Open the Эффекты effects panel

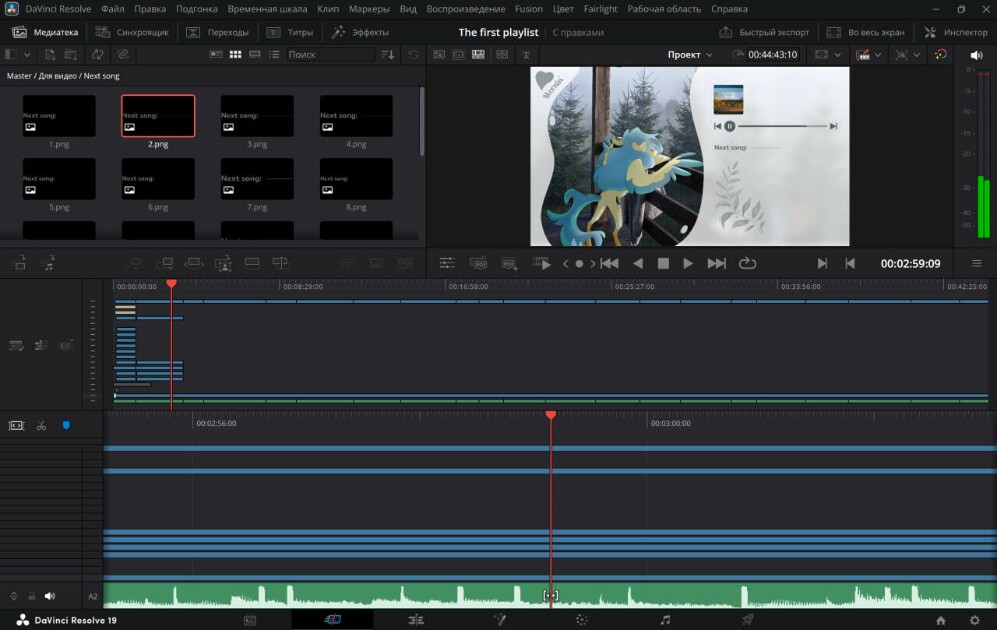point(360,32)
